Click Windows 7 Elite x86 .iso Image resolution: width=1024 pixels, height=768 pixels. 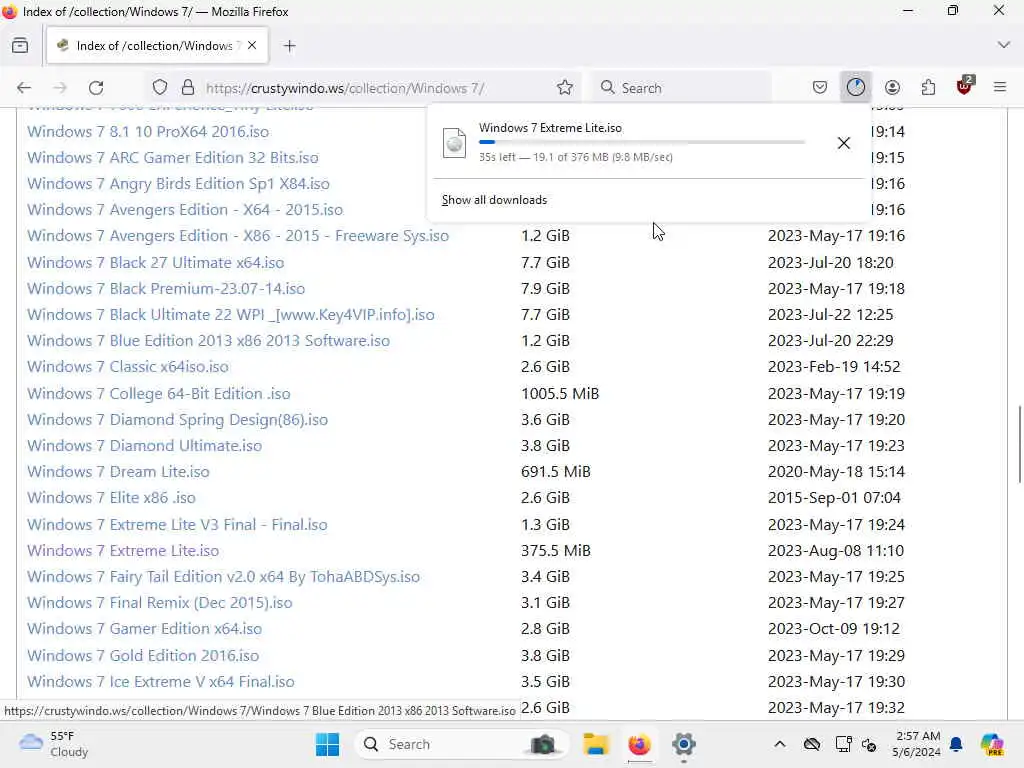coord(112,498)
